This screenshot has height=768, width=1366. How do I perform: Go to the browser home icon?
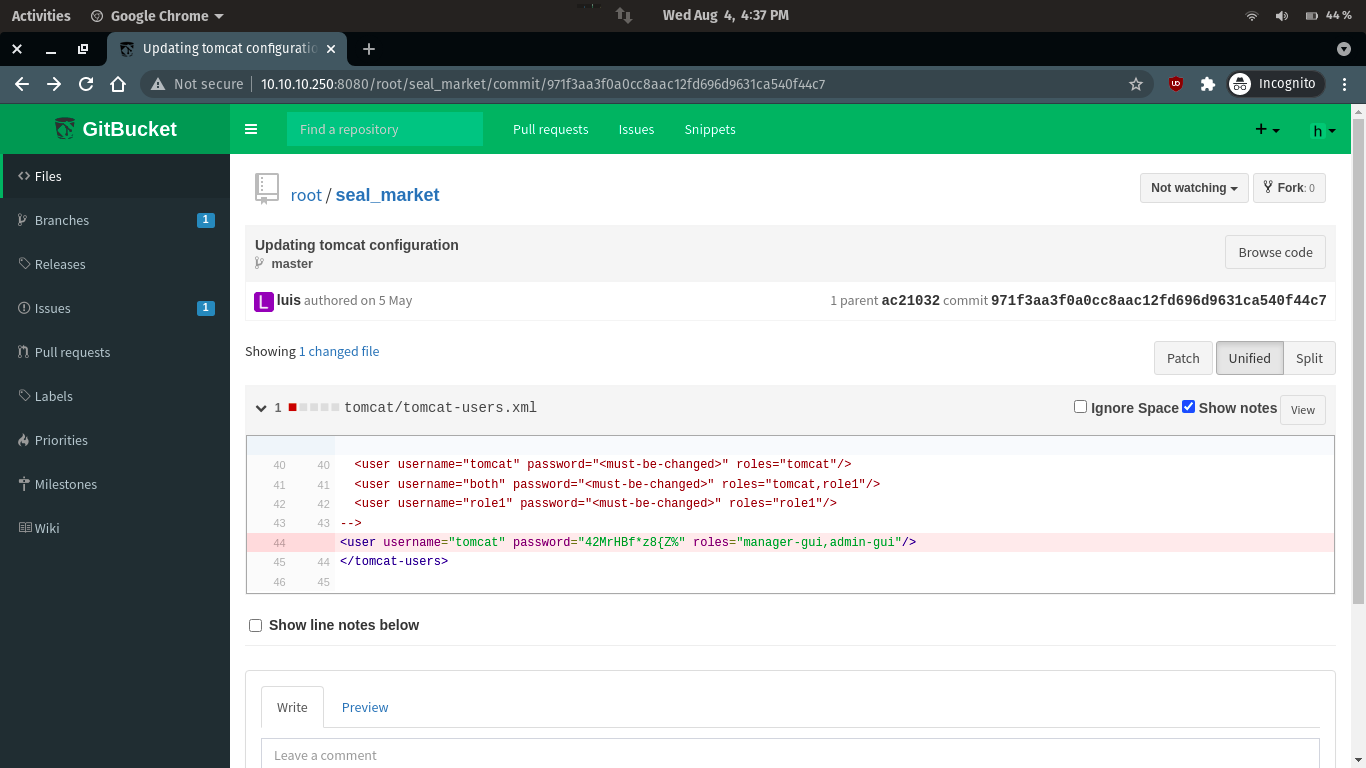118,84
